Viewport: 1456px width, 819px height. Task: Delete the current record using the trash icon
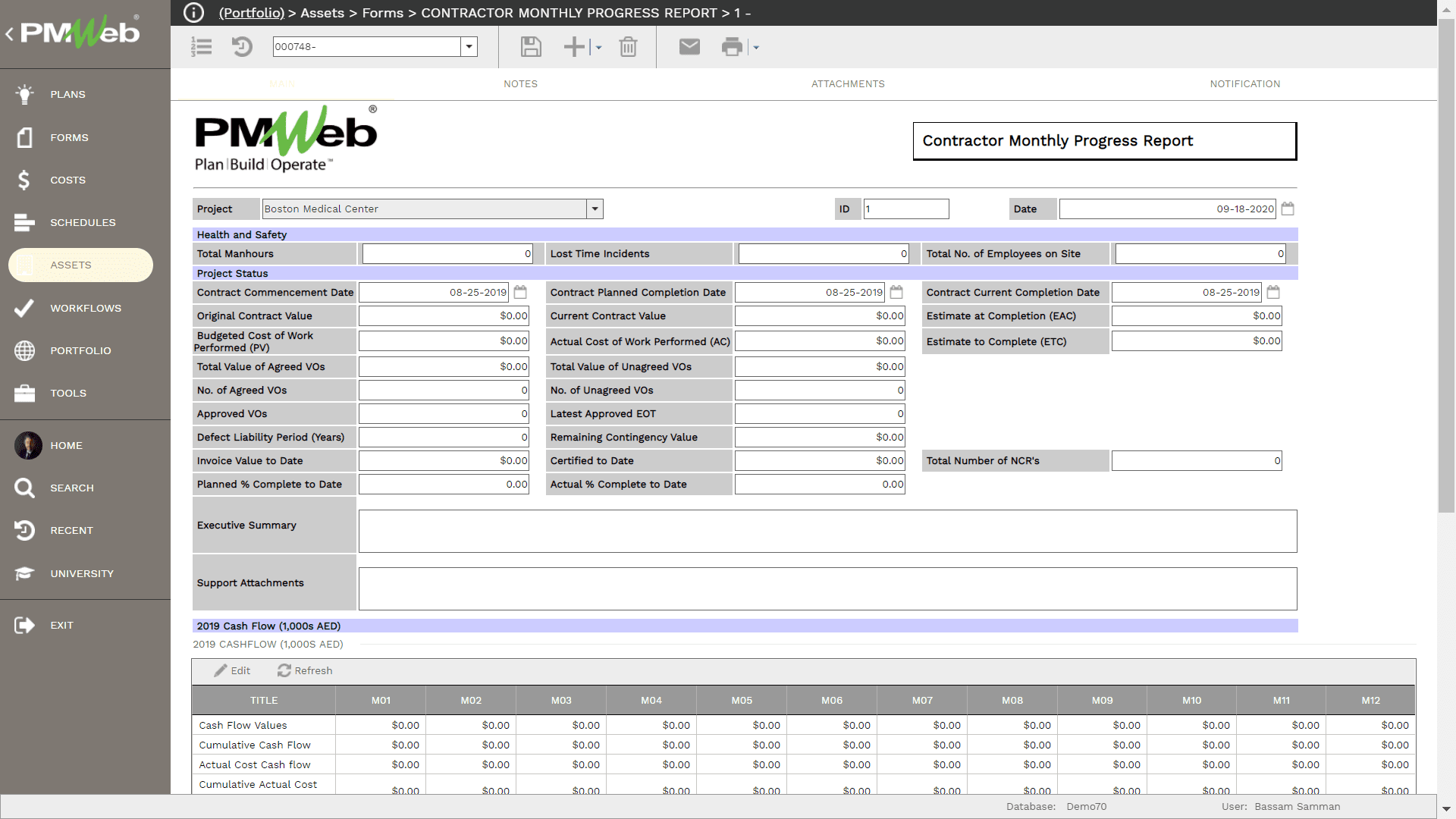coord(628,46)
